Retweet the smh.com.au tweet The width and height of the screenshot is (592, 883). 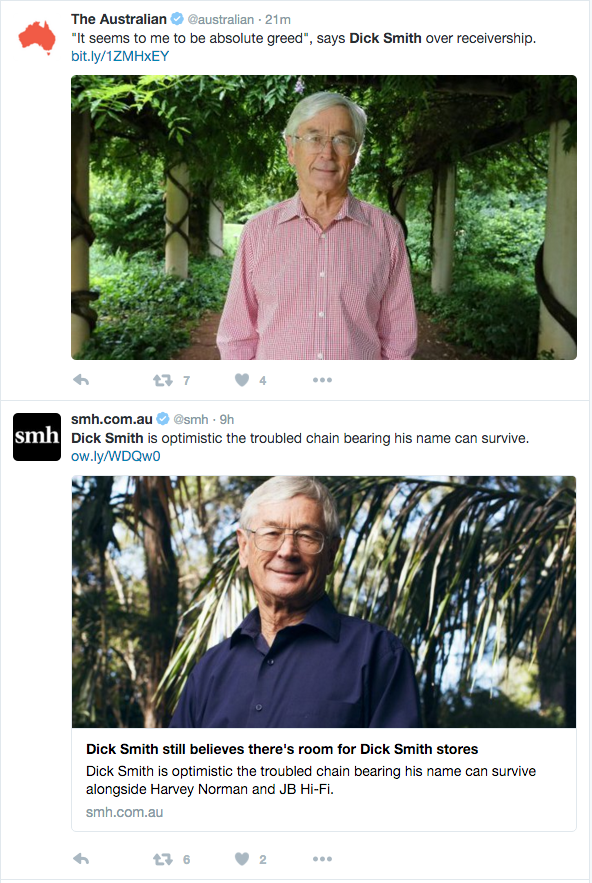pyautogui.click(x=163, y=859)
